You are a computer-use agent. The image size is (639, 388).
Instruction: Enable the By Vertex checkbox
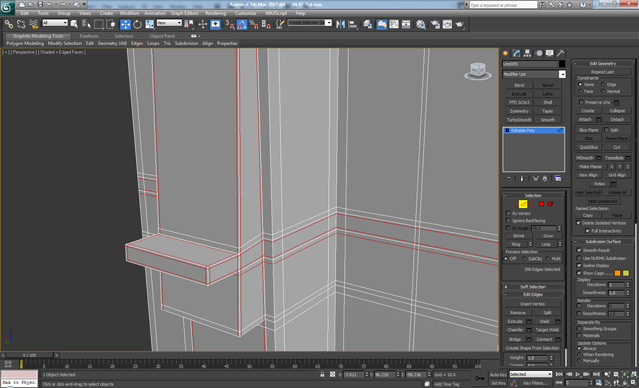[x=508, y=213]
